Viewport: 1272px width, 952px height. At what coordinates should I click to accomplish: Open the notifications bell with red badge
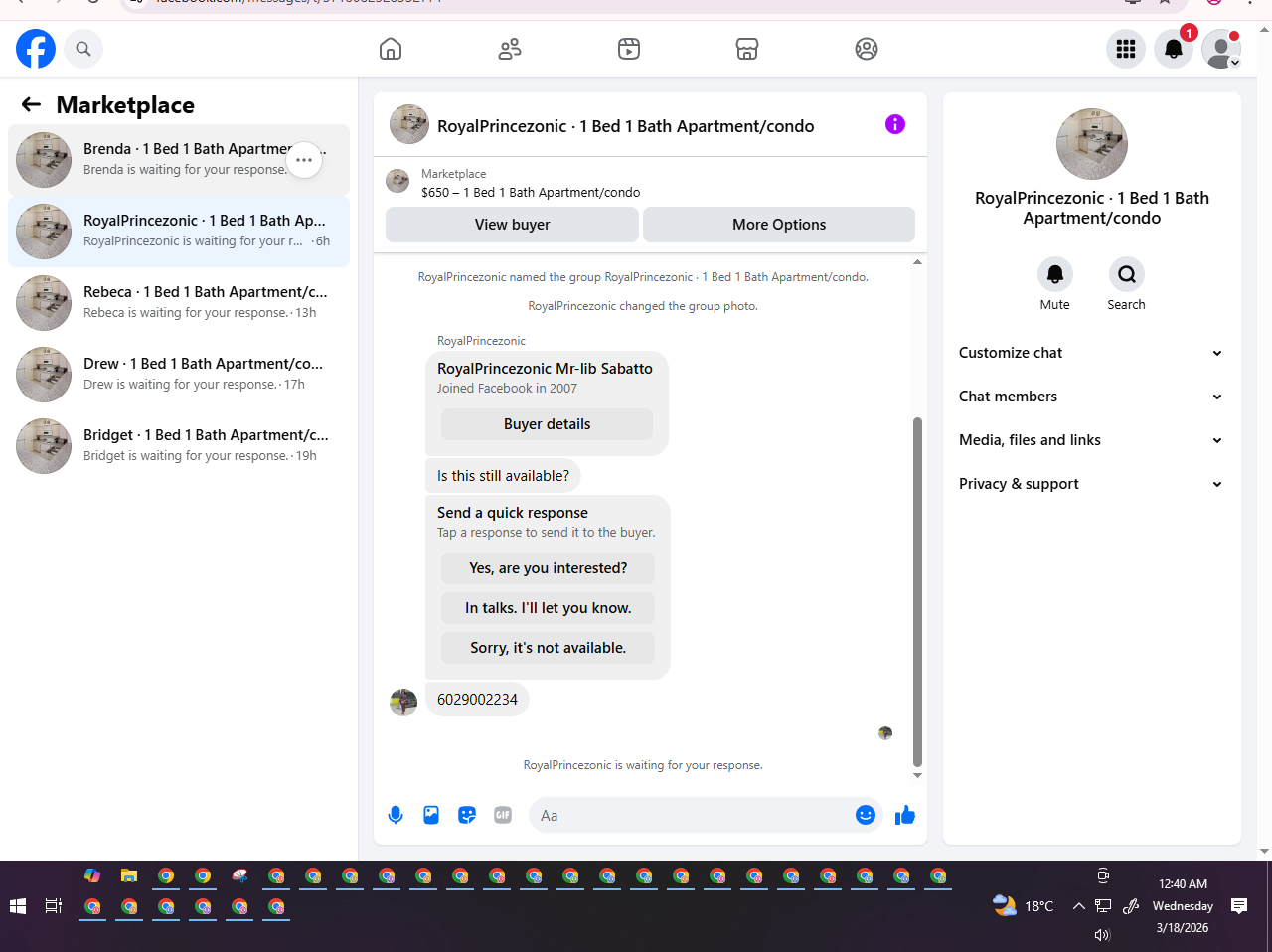1174,49
